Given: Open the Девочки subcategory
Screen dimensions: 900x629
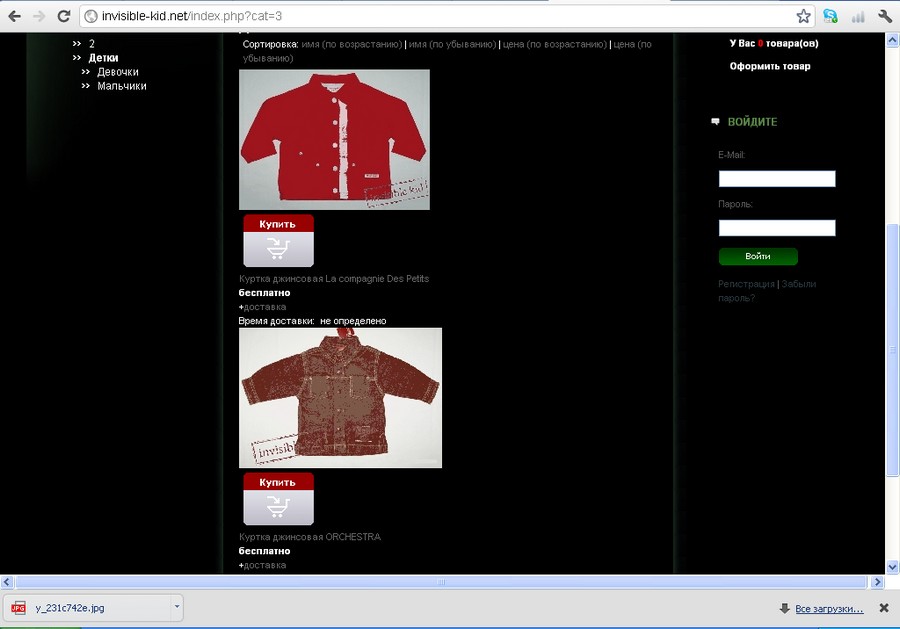Looking at the screenshot, I should [118, 72].
